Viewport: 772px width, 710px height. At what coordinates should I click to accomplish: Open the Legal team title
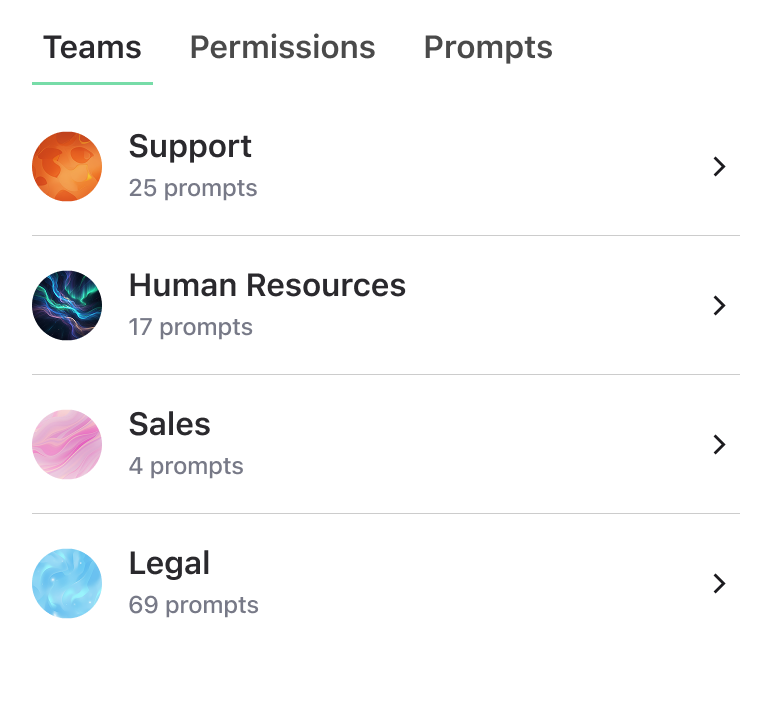coord(169,563)
